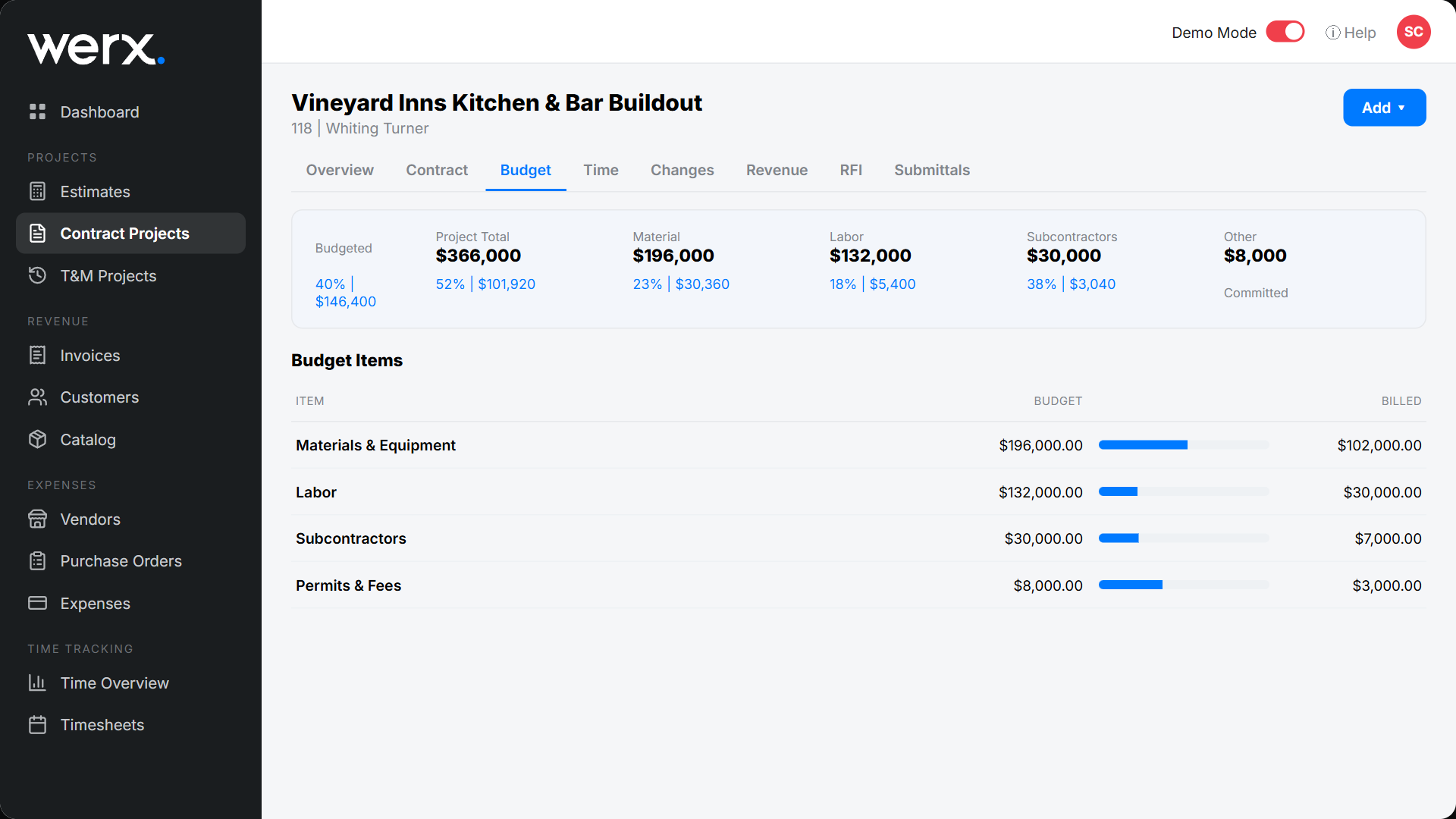This screenshot has height=819, width=1456.
Task: Click the BILLED column header
Action: point(1401,401)
